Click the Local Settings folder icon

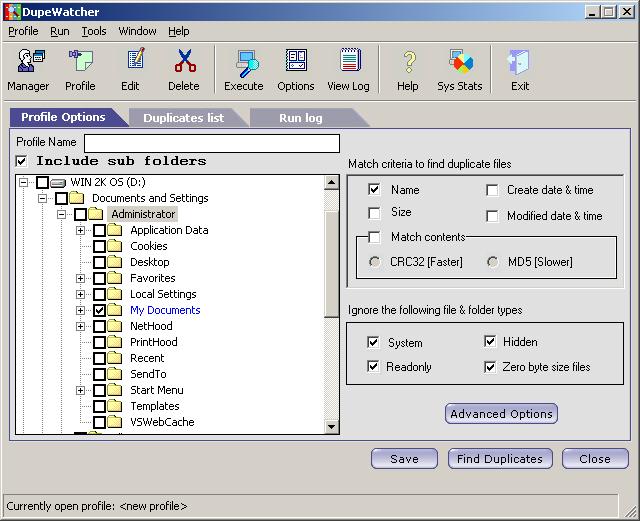[x=115, y=294]
